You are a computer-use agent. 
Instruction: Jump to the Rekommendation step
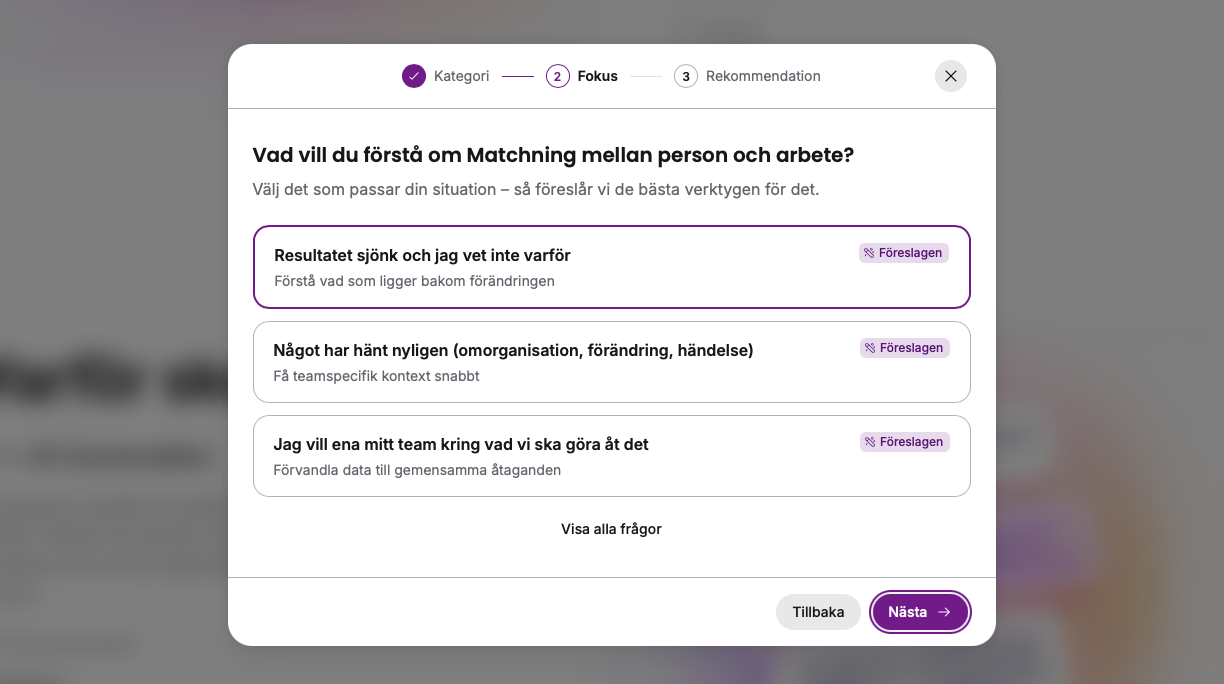763,76
